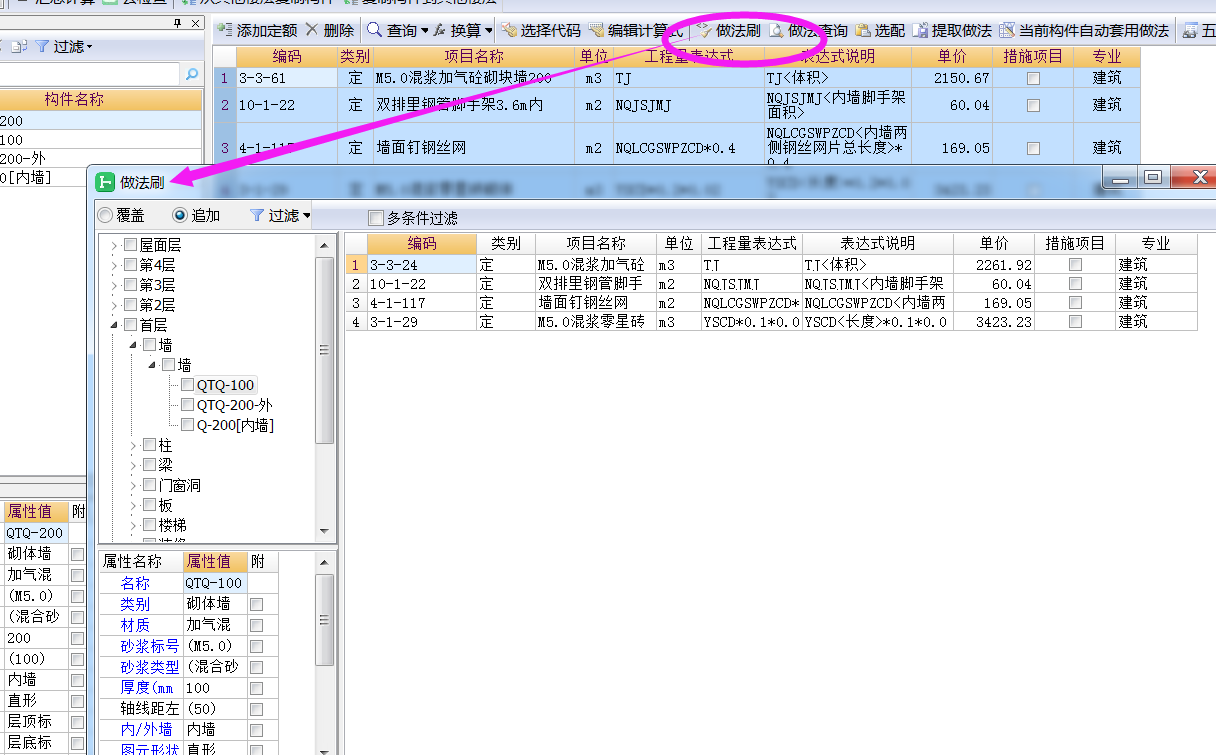This screenshot has width=1216, height=755.
Task: Click 选配 toolbar button
Action: coord(880,31)
